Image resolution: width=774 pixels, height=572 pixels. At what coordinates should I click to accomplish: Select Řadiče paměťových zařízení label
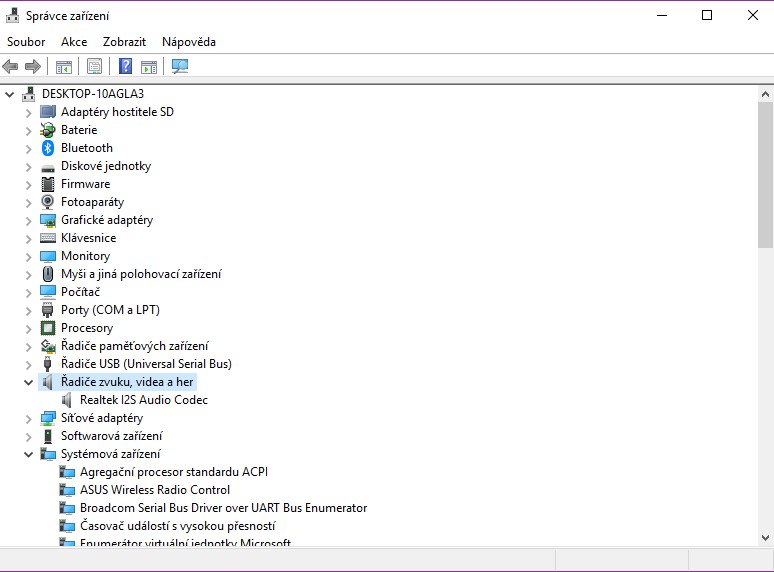click(x=135, y=346)
